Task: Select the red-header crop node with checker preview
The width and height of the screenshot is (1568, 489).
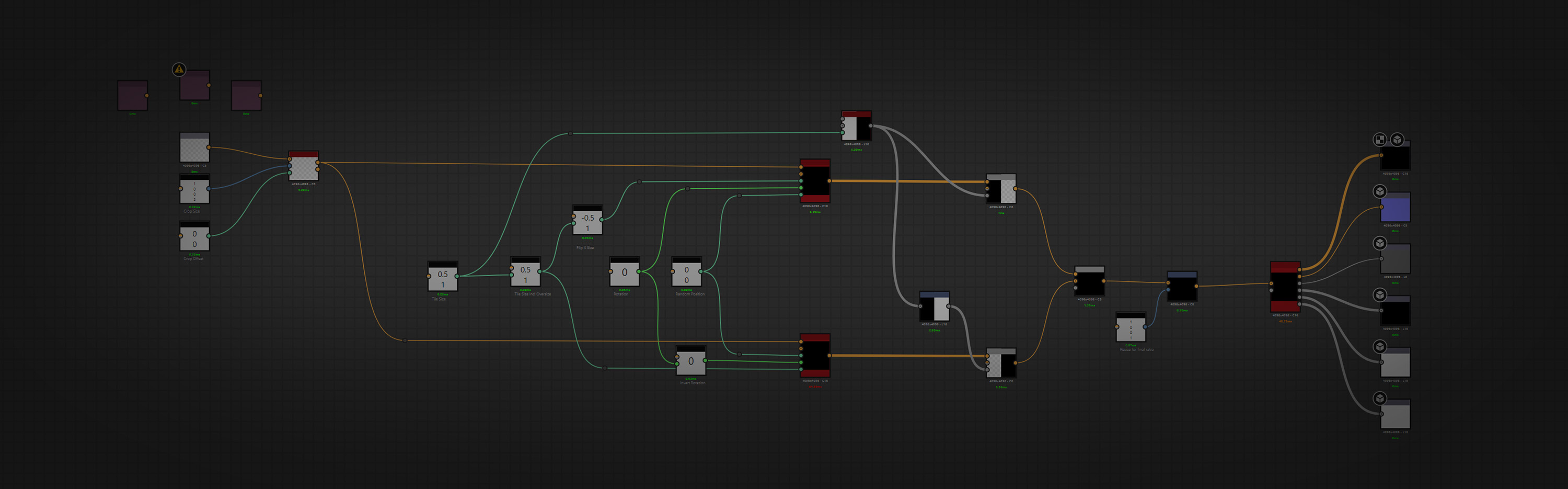Action: click(x=304, y=166)
